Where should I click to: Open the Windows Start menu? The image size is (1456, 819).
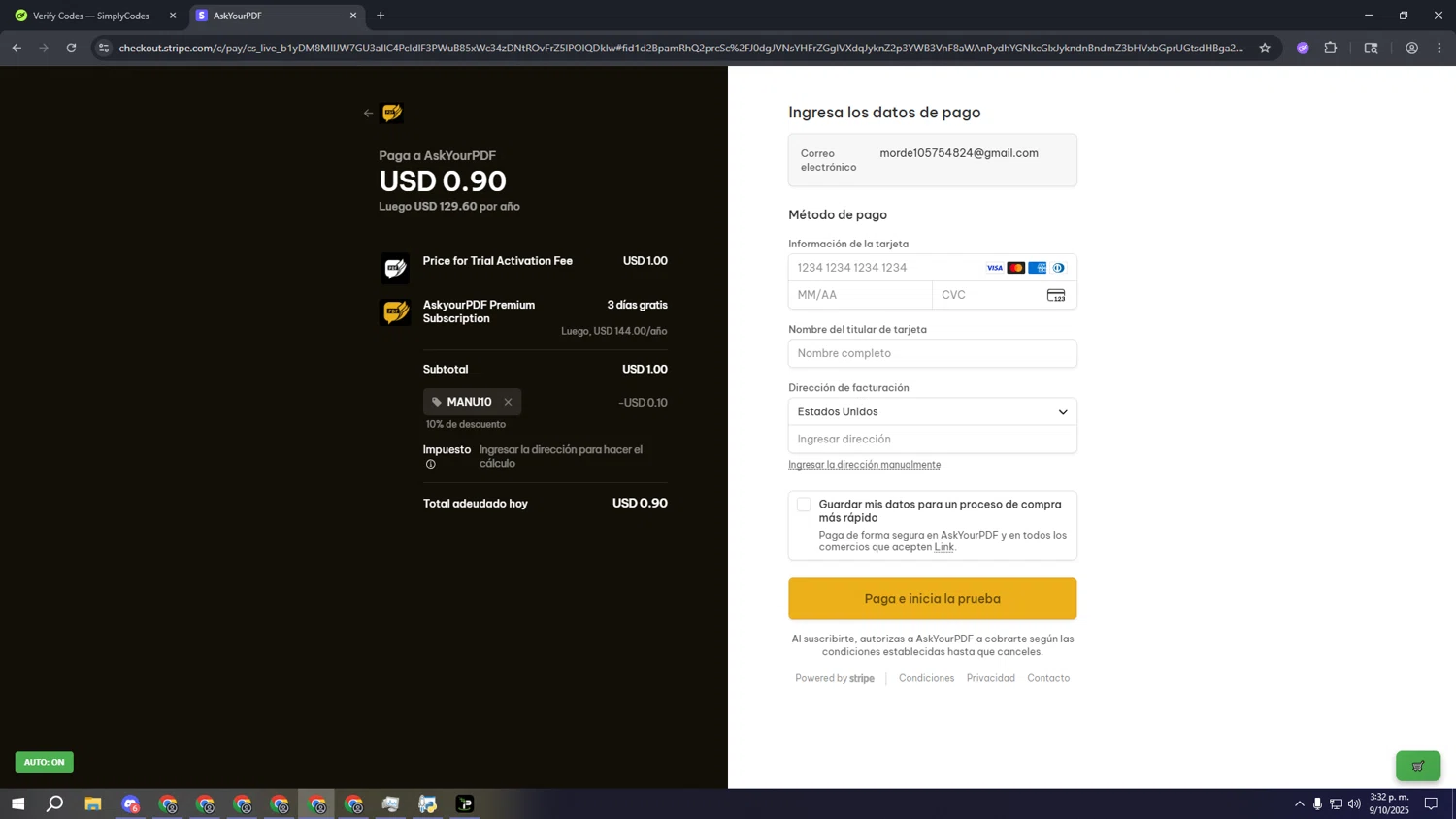17,803
